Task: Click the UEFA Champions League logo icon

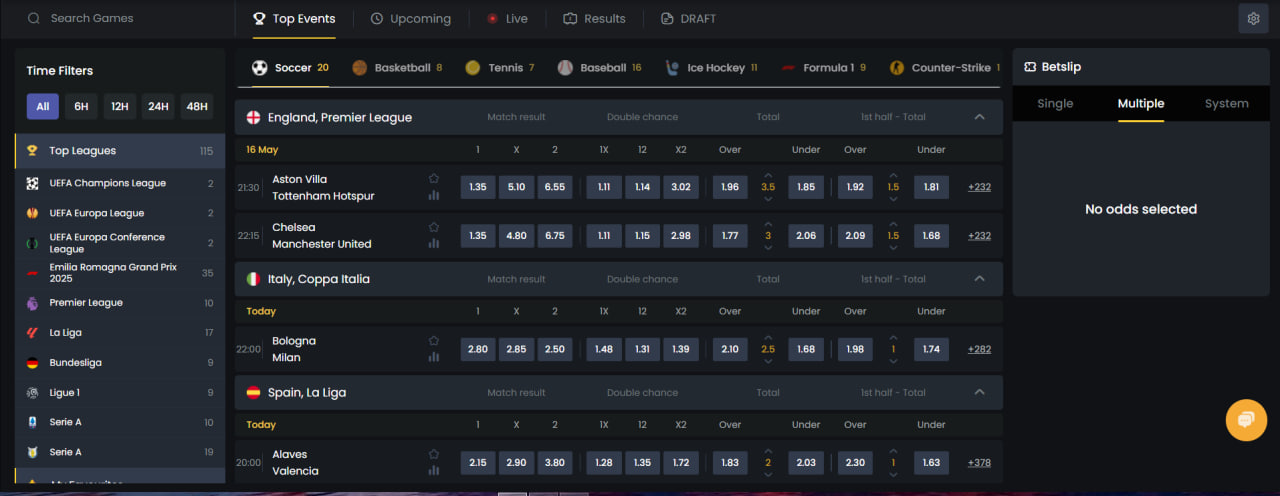Action: tap(33, 183)
